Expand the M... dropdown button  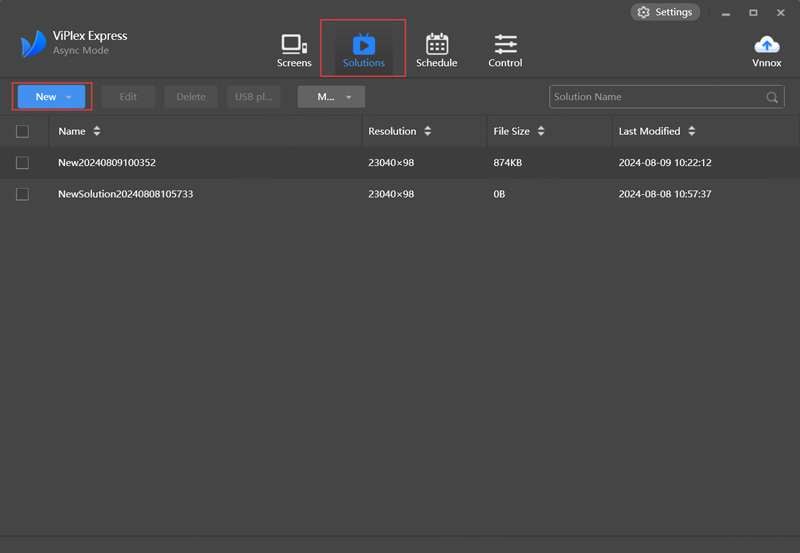click(x=331, y=97)
